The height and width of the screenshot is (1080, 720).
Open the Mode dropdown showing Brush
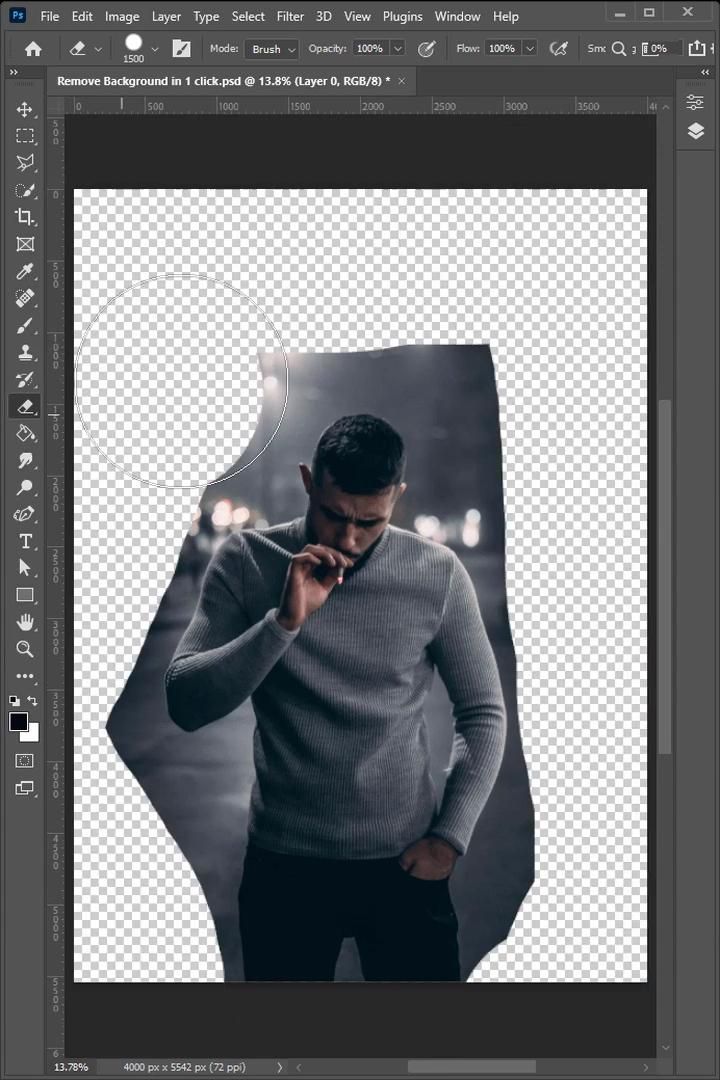(x=271, y=49)
